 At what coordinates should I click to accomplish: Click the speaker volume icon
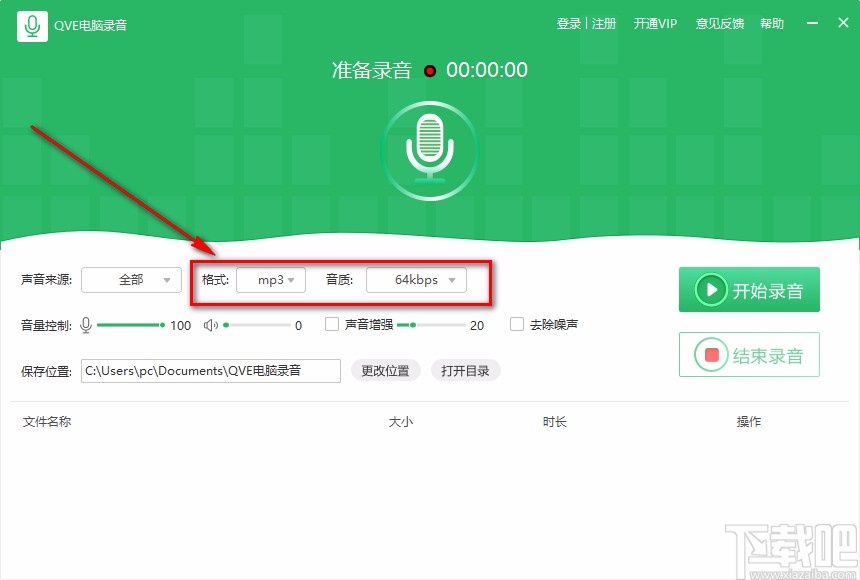211,324
